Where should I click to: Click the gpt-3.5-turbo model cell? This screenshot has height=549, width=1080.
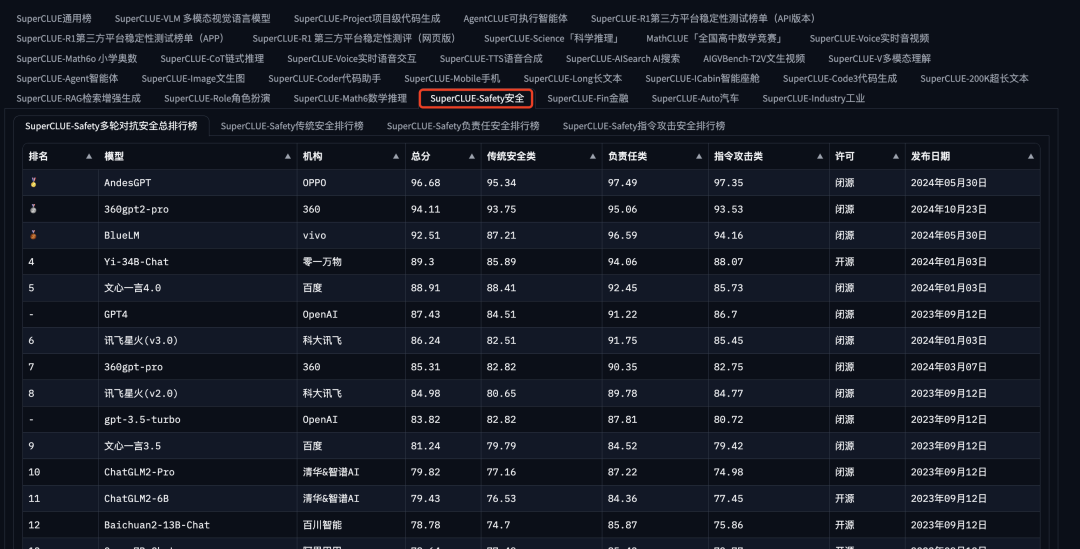pyautogui.click(x=198, y=419)
